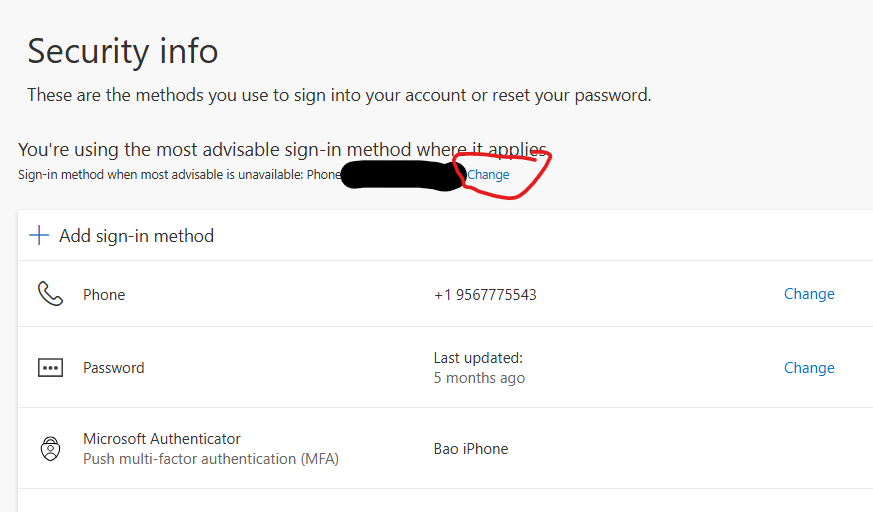Change the Password entry
Screen dimensions: 873x512
pos(809,368)
